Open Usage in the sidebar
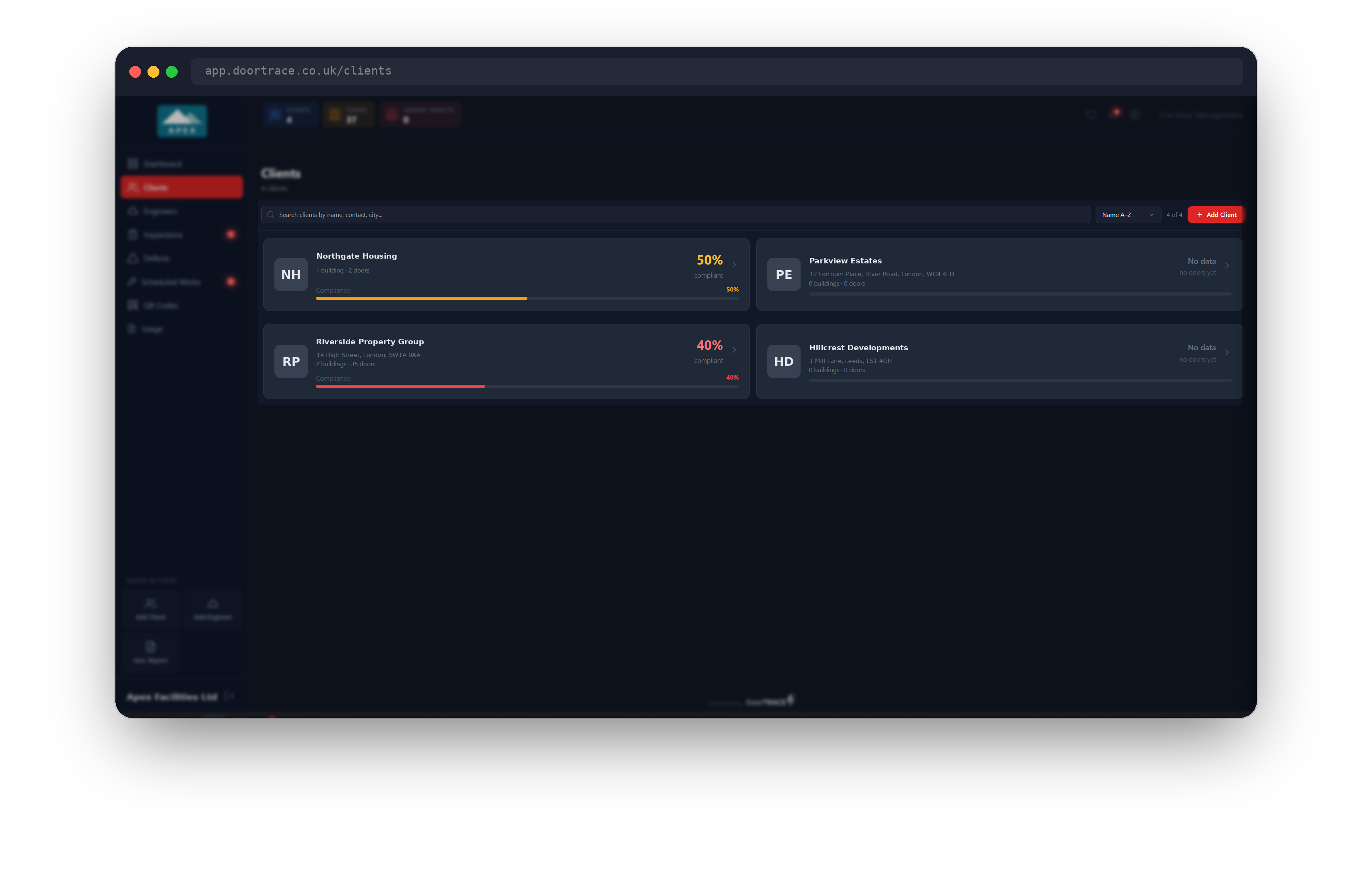This screenshot has height=883, width=1372. (182, 328)
